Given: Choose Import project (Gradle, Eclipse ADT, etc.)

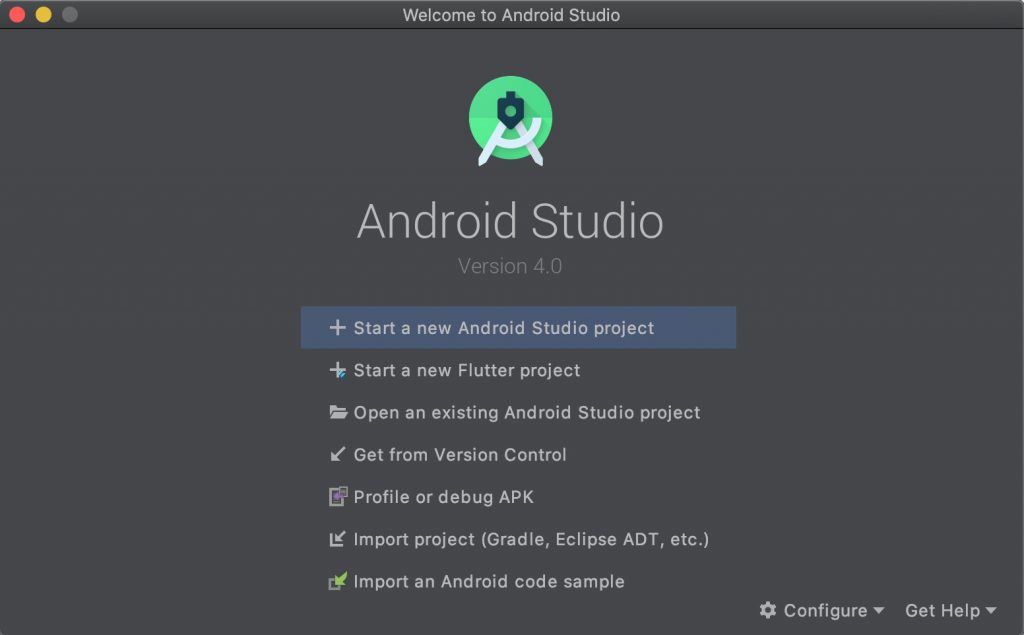Looking at the screenshot, I should tap(518, 539).
